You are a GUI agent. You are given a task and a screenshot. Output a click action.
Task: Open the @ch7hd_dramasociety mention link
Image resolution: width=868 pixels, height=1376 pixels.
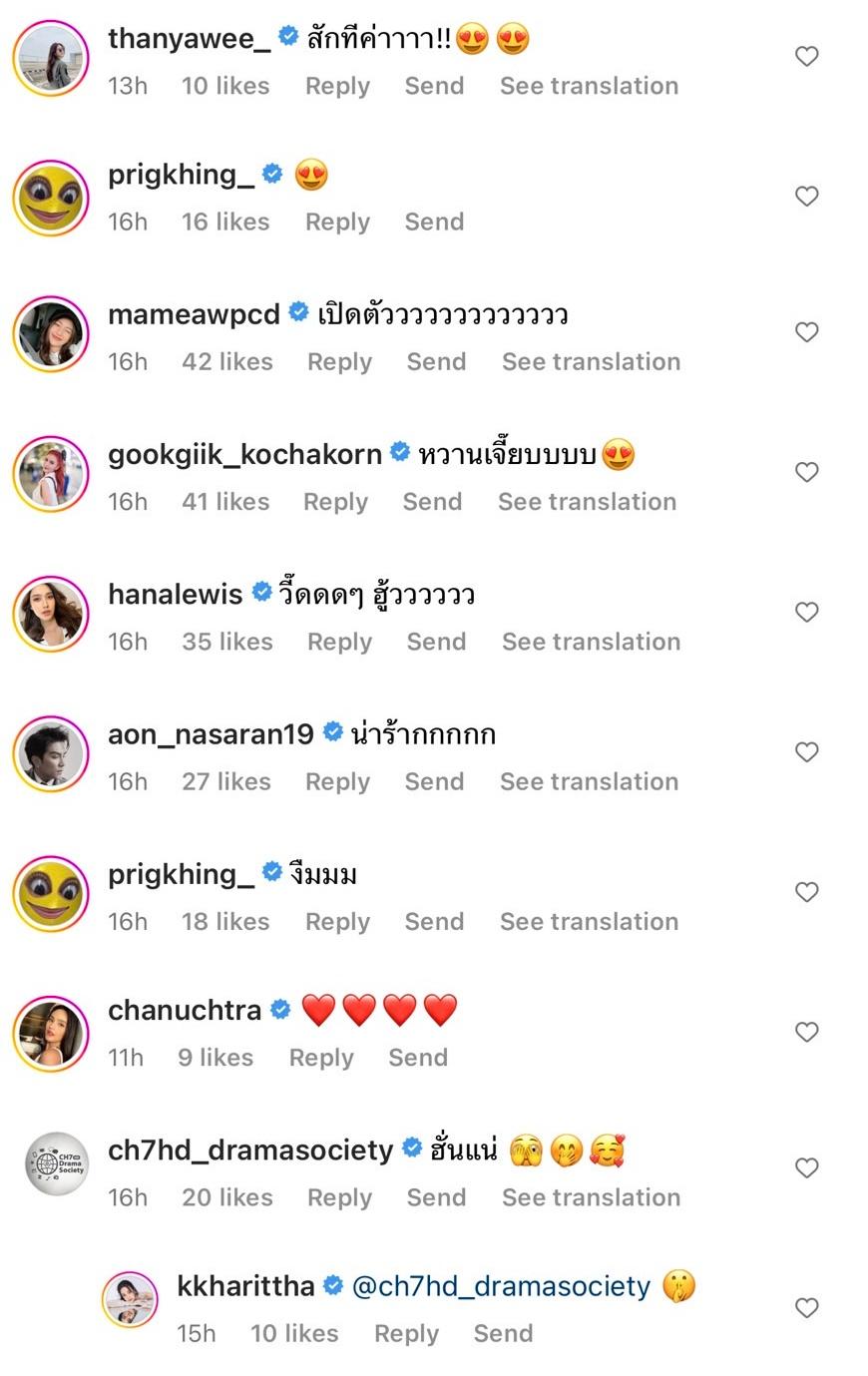point(501,1286)
